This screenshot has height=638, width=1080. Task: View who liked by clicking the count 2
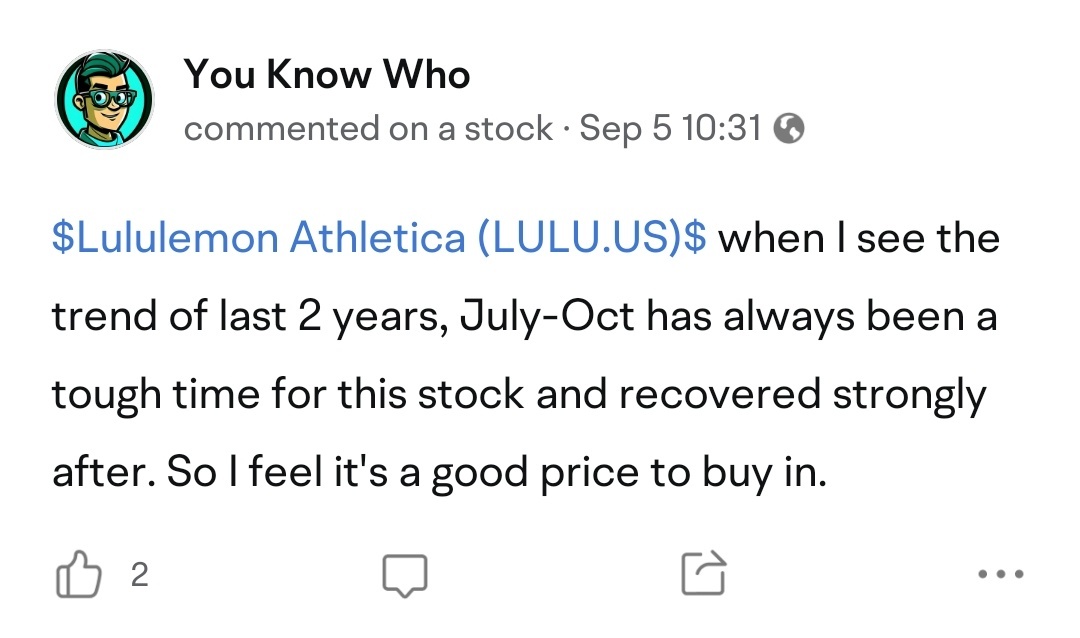point(140,575)
